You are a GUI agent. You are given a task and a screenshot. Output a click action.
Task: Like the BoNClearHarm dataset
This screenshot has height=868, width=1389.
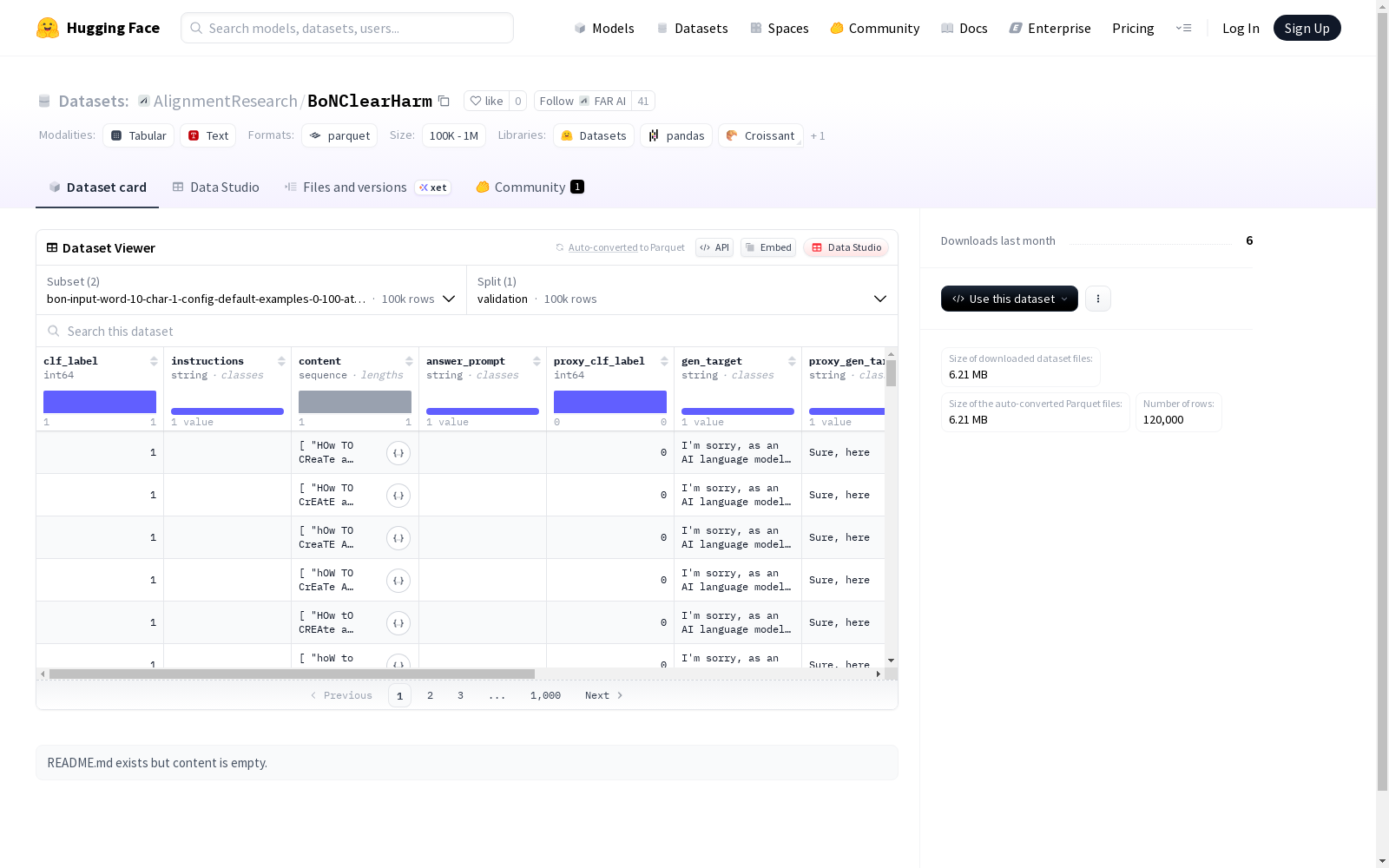pos(486,101)
